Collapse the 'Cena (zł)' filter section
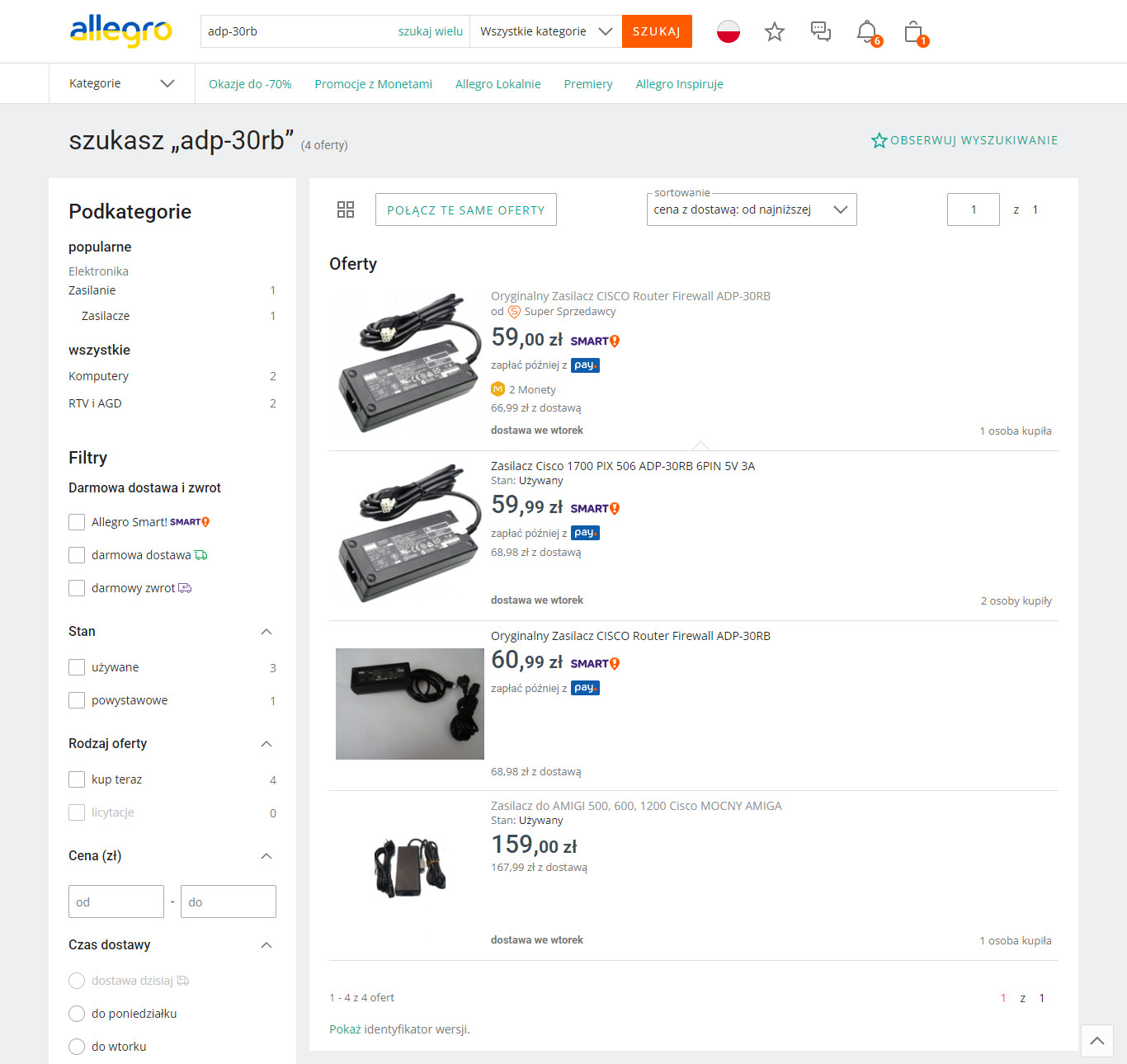Screen dimensions: 1127x1064 (266, 856)
